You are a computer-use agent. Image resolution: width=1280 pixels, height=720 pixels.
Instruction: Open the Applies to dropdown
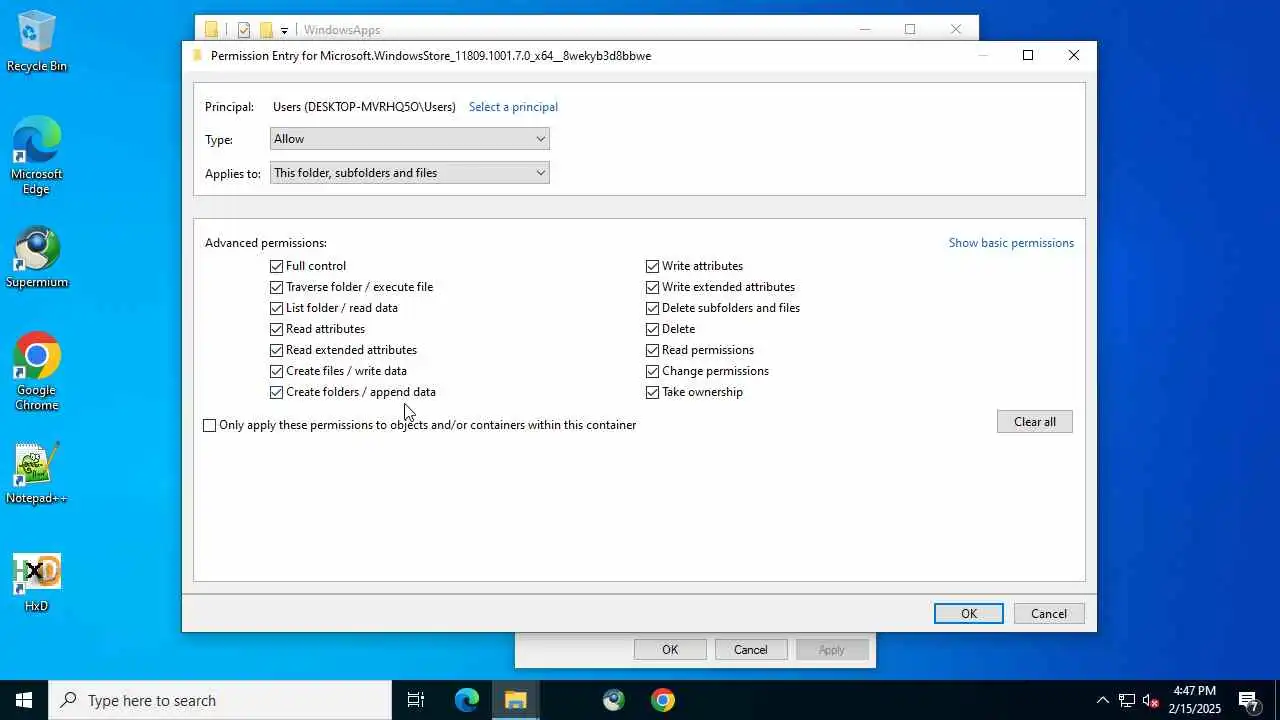pyautogui.click(x=410, y=173)
